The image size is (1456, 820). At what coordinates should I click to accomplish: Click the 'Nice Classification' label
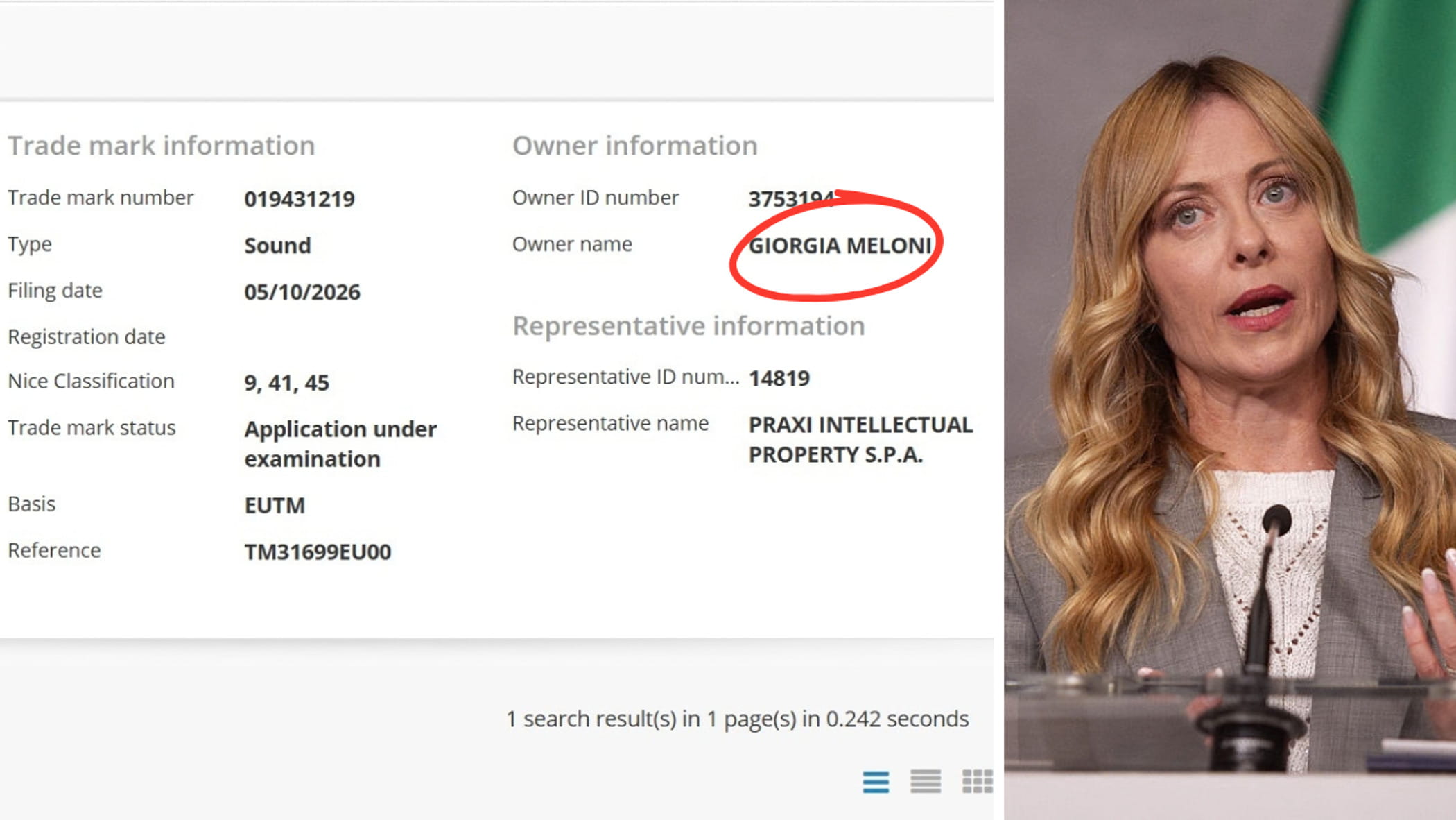(x=91, y=381)
